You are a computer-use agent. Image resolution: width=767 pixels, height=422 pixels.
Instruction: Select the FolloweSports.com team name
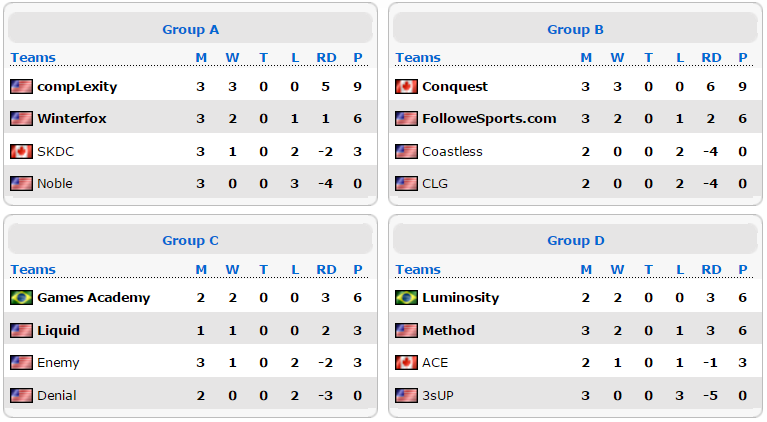(489, 119)
